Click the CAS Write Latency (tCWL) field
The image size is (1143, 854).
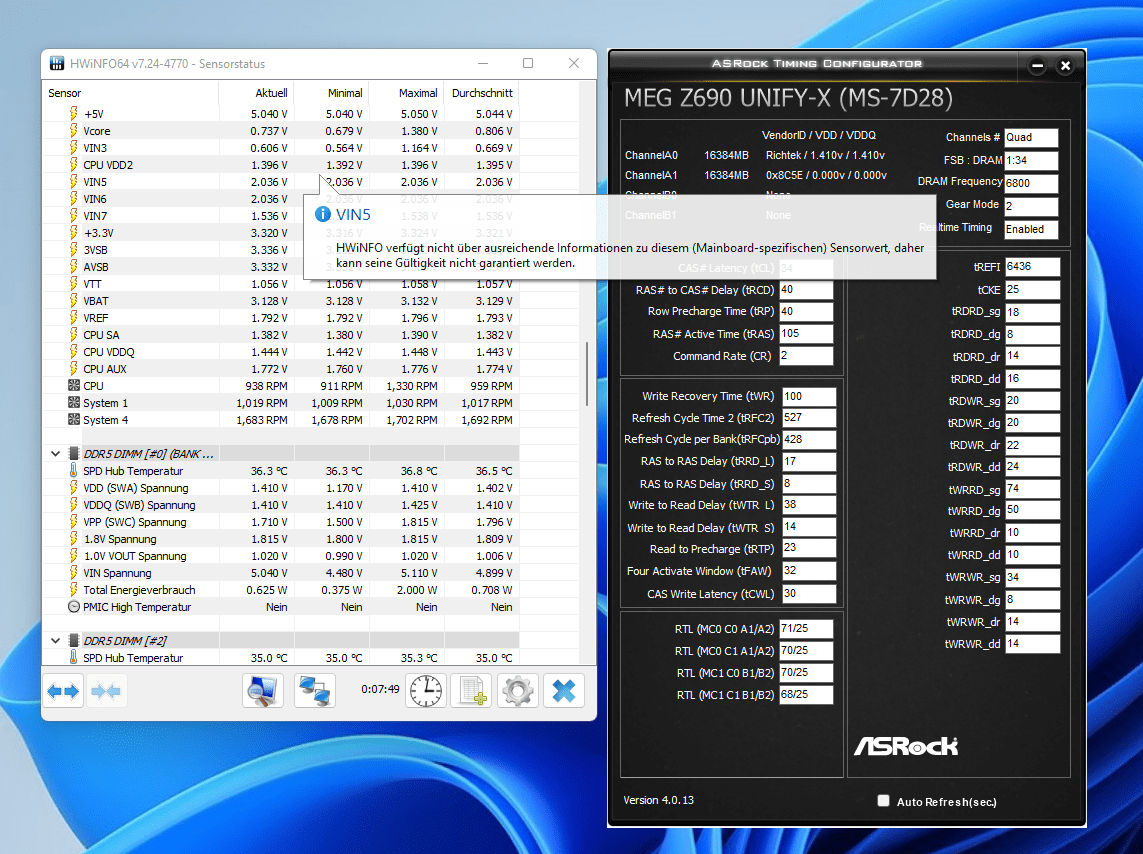tap(809, 593)
